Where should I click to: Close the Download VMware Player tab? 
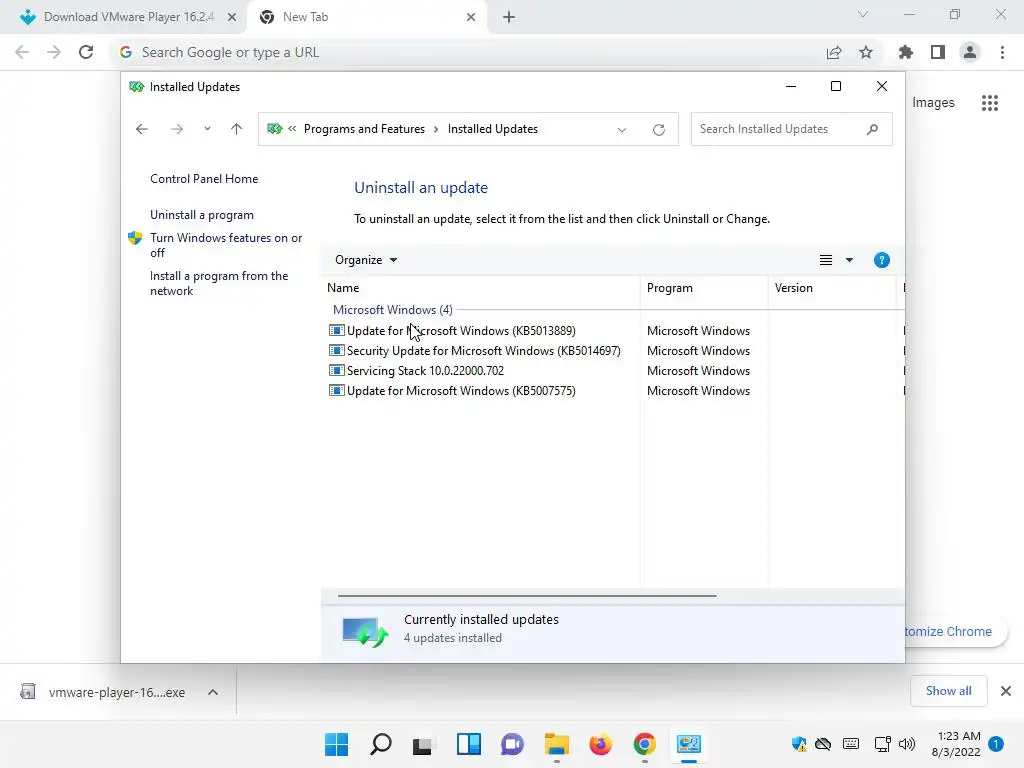(232, 17)
